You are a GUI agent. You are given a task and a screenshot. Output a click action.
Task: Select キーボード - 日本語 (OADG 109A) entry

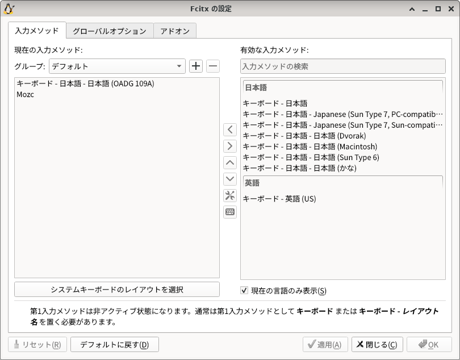[x=117, y=83]
